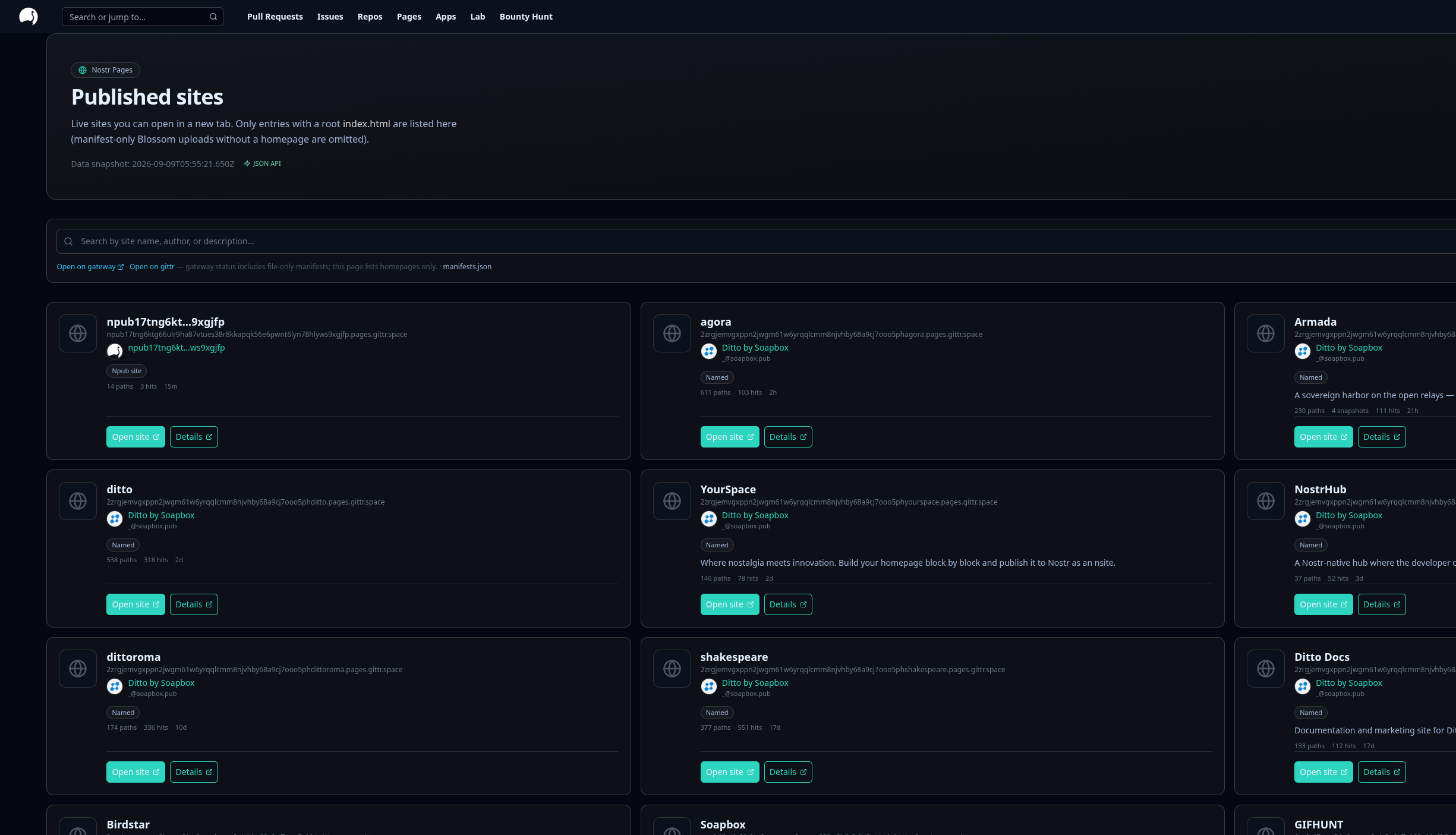Click globe icon on Armada card
This screenshot has height=835, width=1456.
pos(1266,333)
